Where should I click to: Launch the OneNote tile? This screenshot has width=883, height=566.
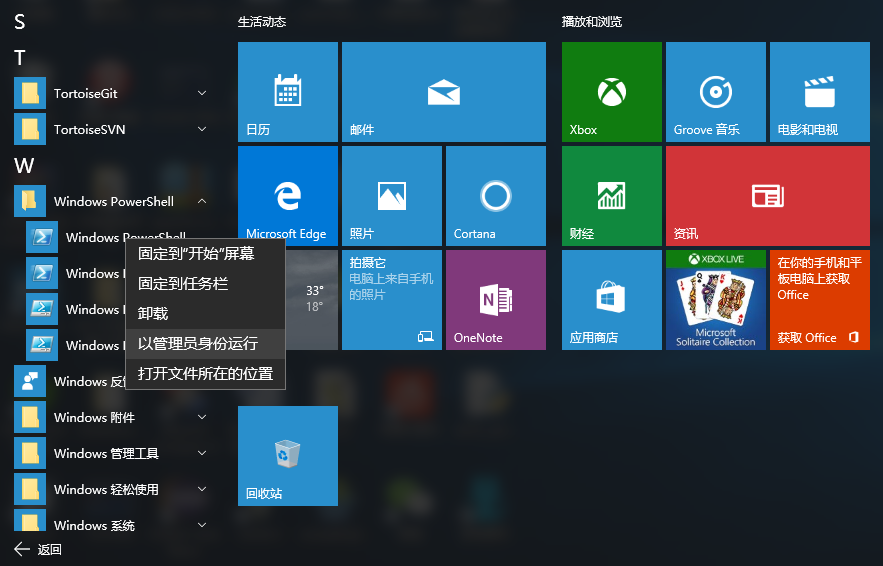pos(496,300)
